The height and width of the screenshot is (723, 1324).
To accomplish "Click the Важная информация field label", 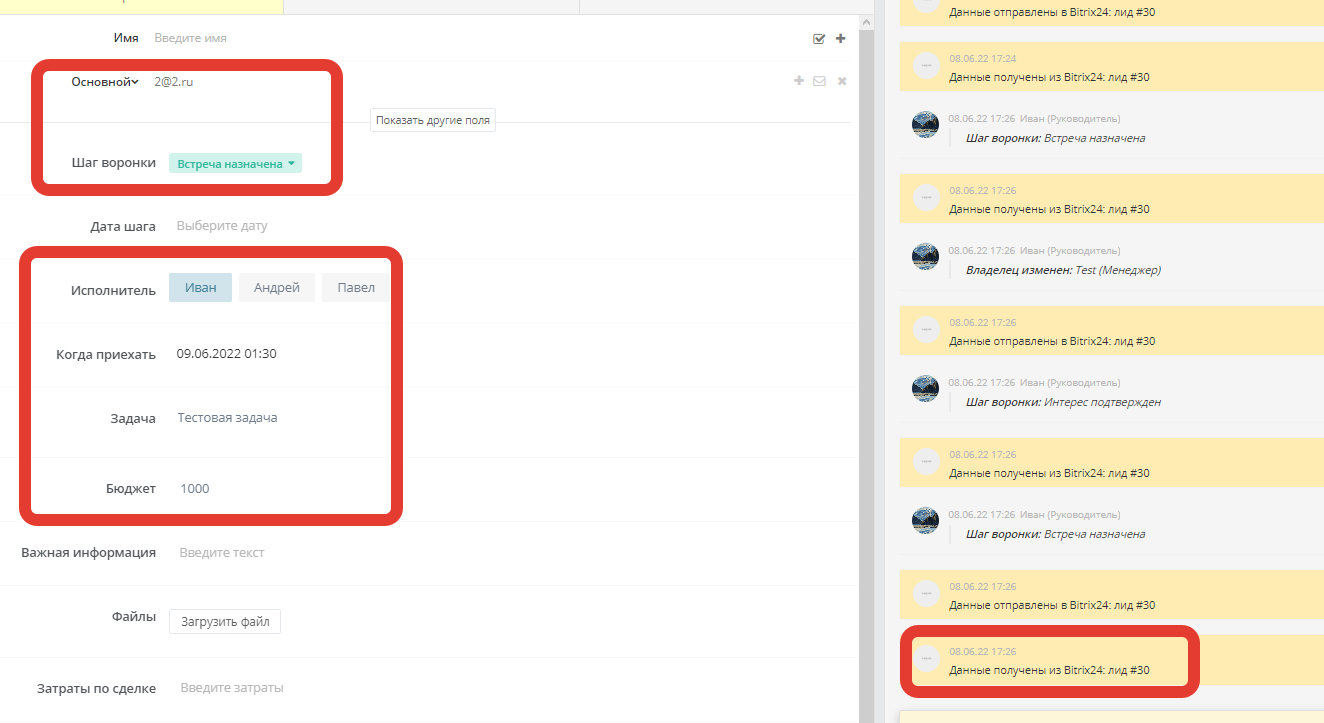I will (88, 552).
